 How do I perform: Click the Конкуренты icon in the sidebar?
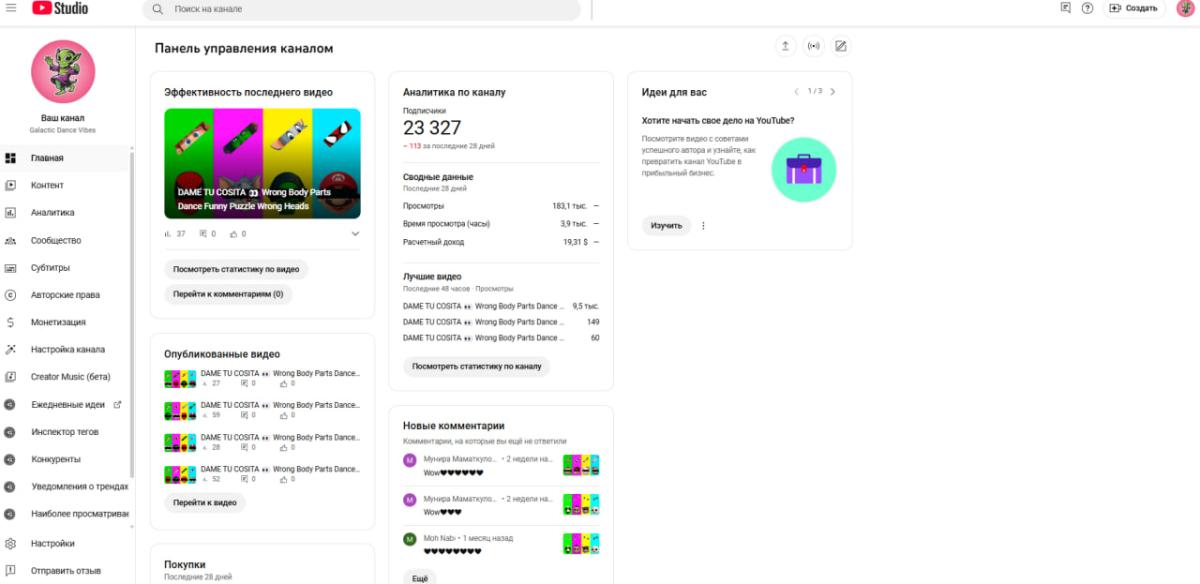point(10,459)
